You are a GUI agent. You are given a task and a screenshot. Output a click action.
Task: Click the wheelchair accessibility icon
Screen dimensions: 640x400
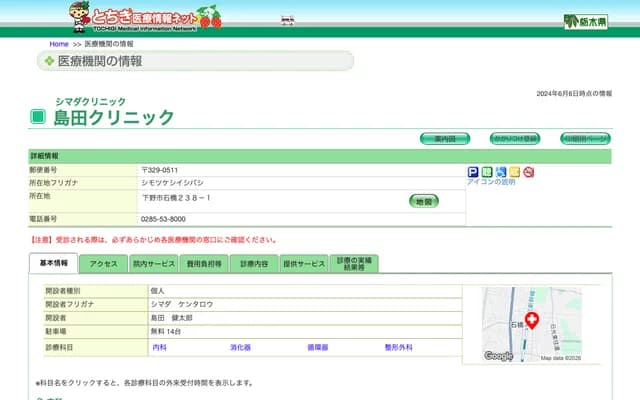[501, 172]
